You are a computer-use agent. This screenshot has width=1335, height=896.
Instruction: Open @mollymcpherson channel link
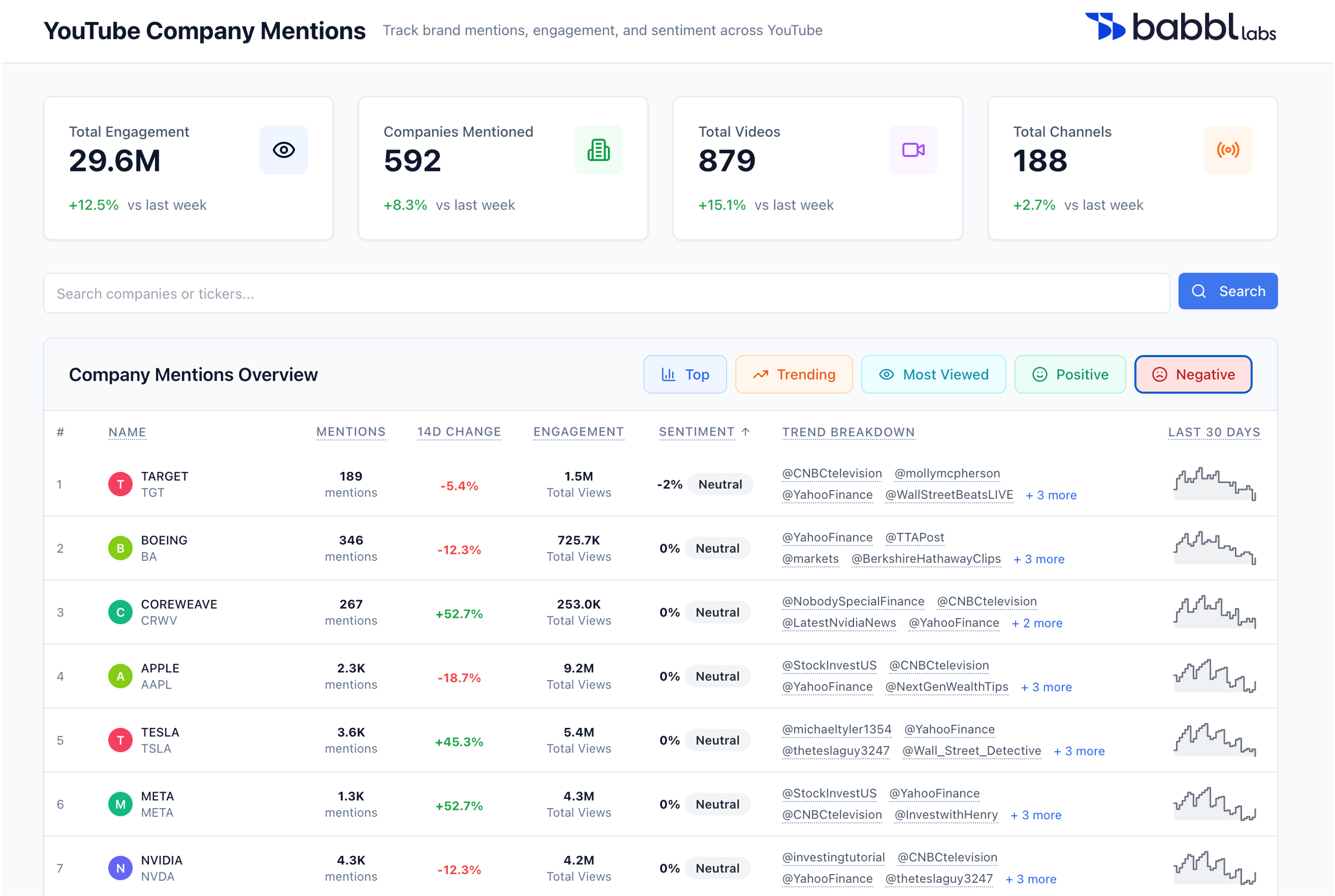pos(947,474)
